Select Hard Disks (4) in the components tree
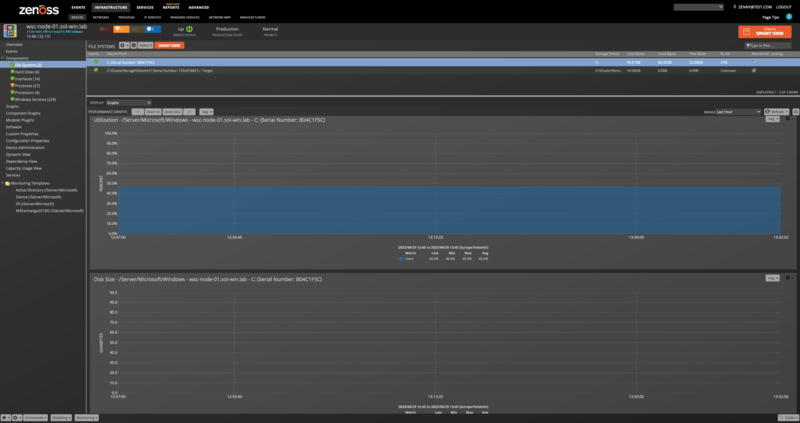 pos(27,72)
